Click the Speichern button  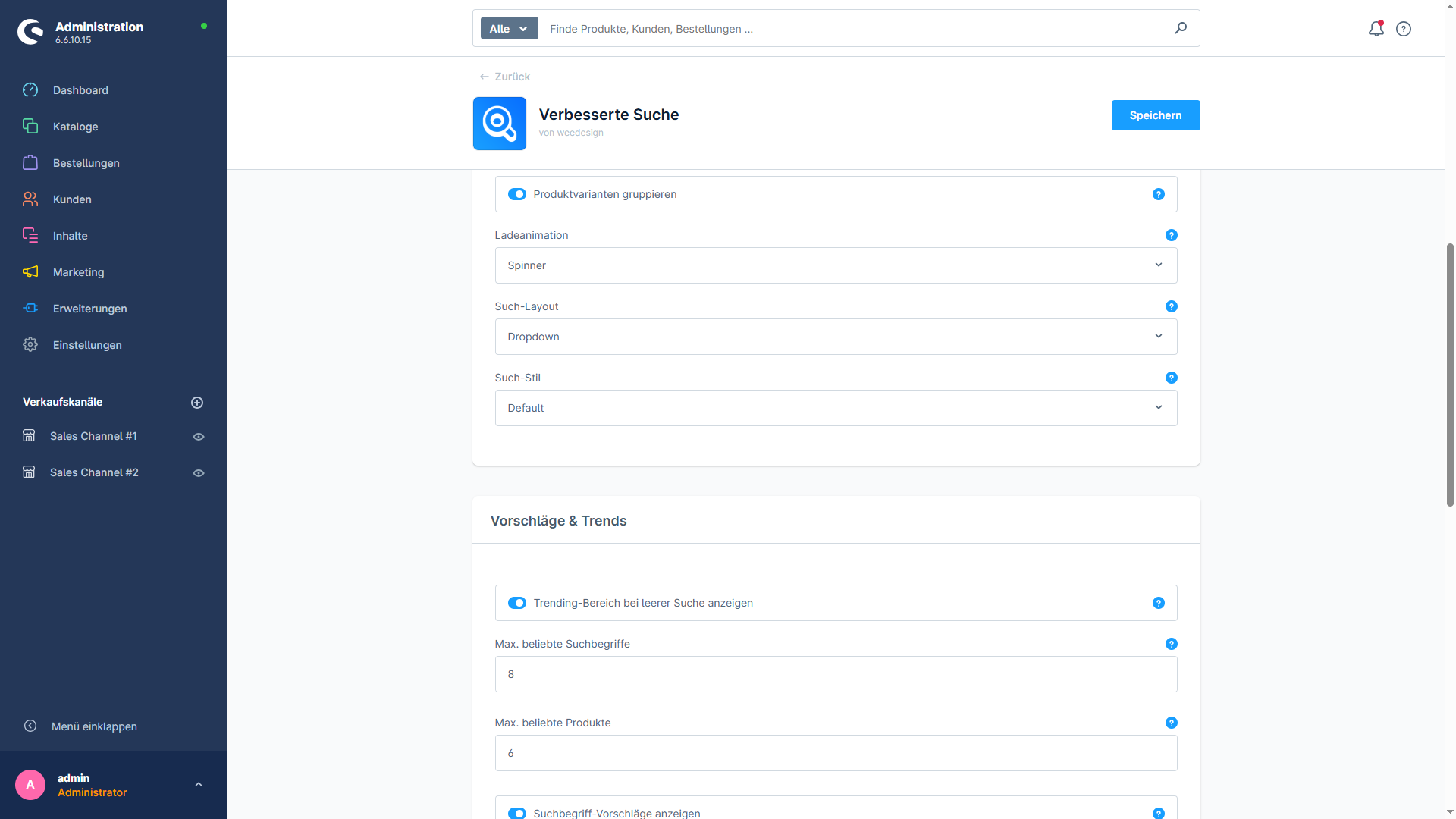click(1155, 115)
